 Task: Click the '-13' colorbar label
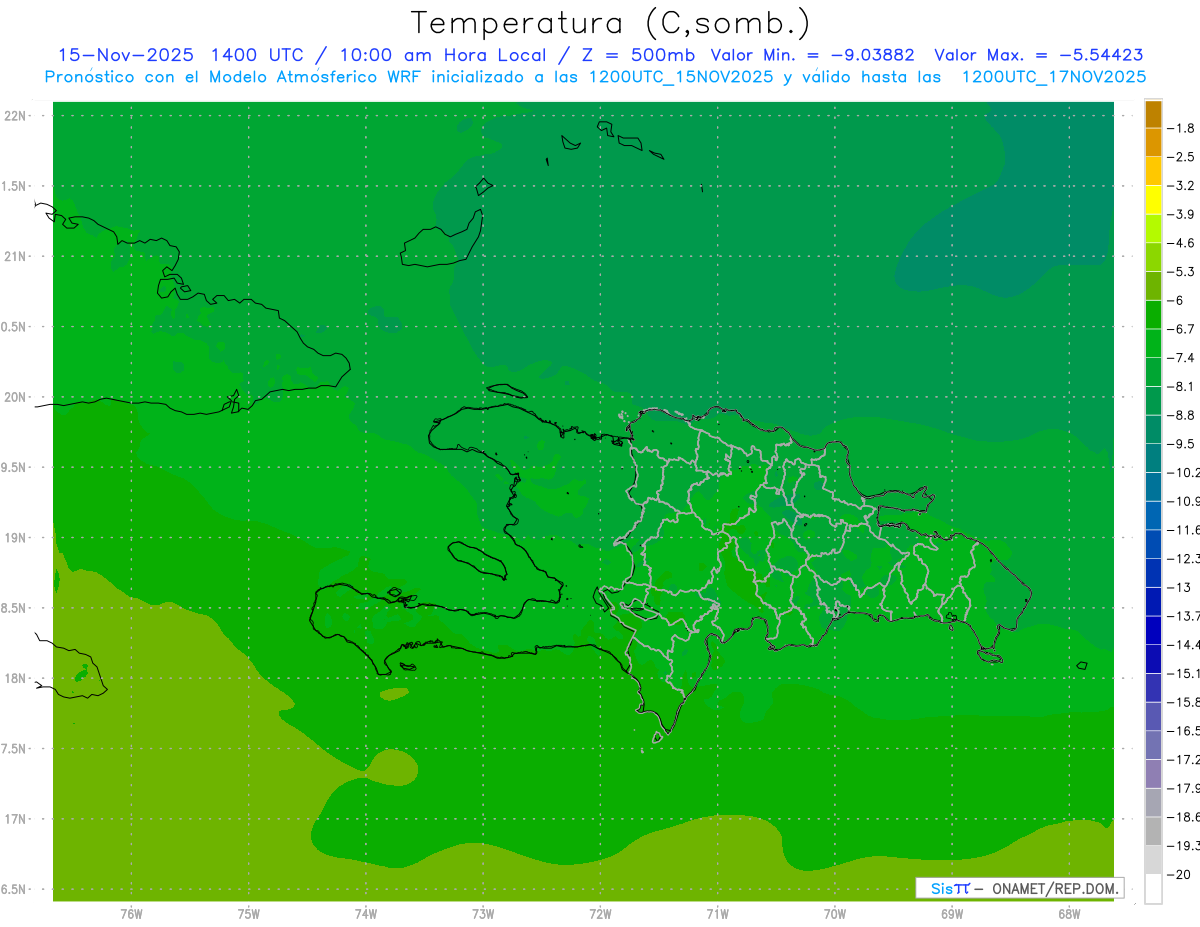(x=1179, y=587)
